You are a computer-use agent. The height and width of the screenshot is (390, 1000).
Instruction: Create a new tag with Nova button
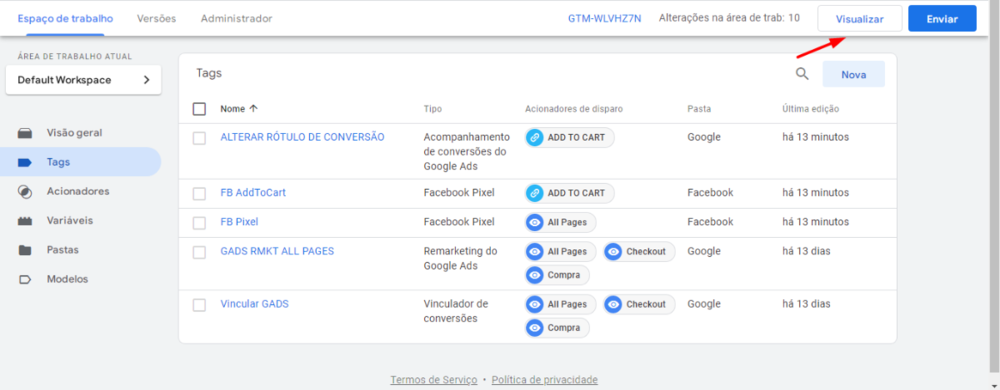coord(853,74)
